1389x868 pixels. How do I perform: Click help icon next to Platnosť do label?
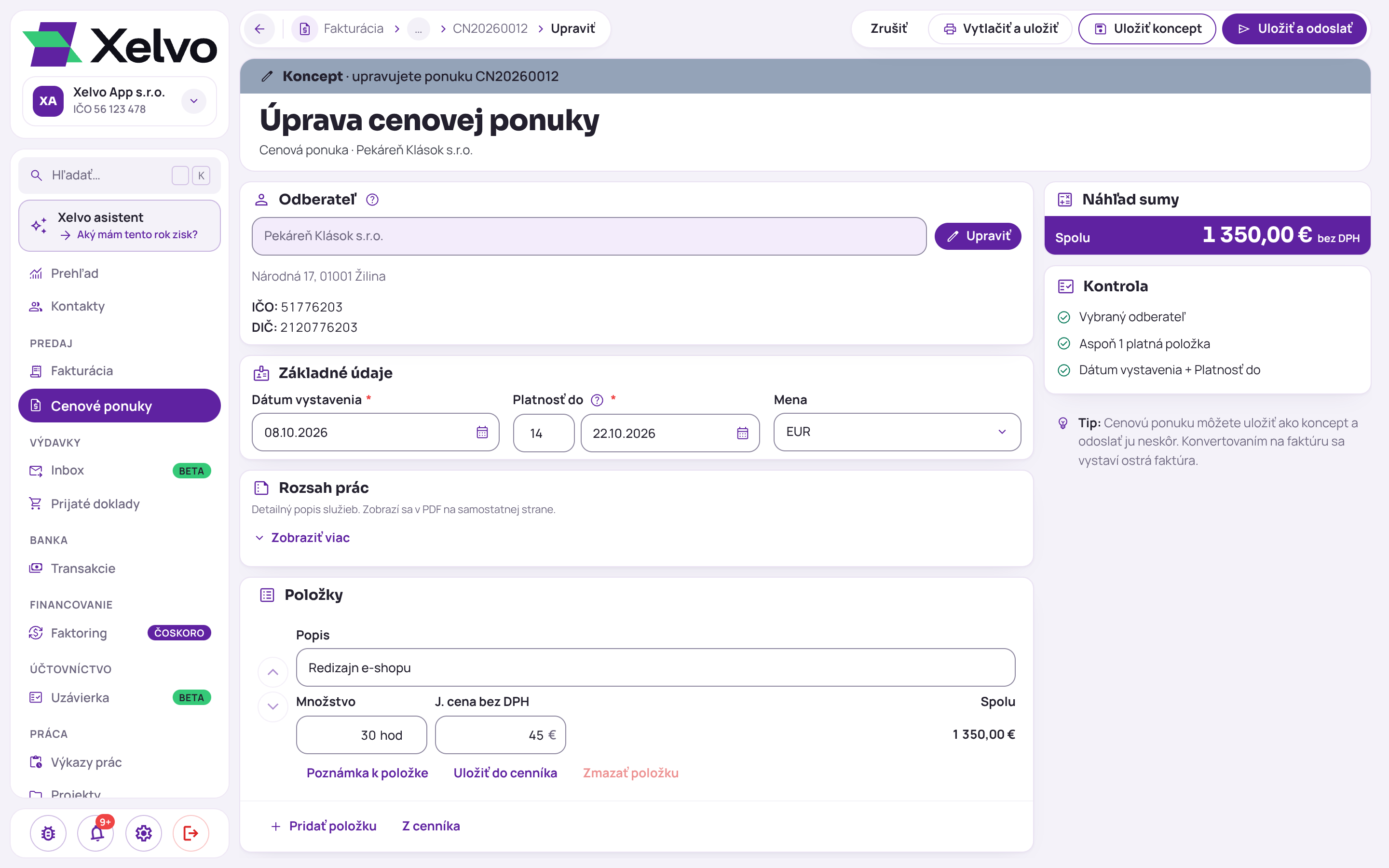point(597,400)
